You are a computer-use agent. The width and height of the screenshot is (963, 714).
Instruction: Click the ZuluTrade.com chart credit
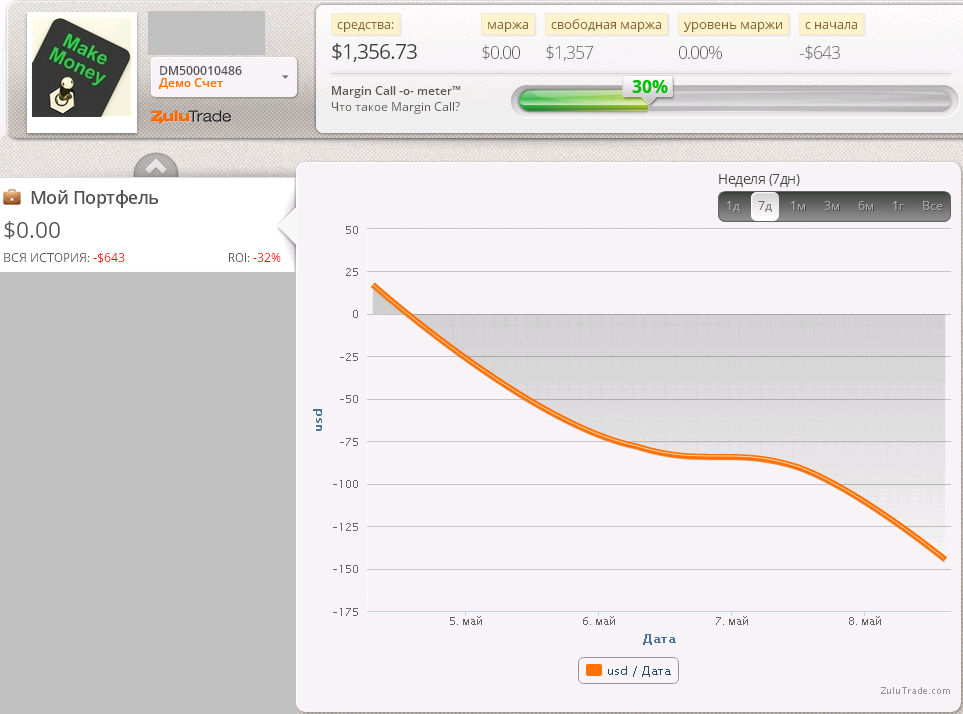pyautogui.click(x=915, y=691)
